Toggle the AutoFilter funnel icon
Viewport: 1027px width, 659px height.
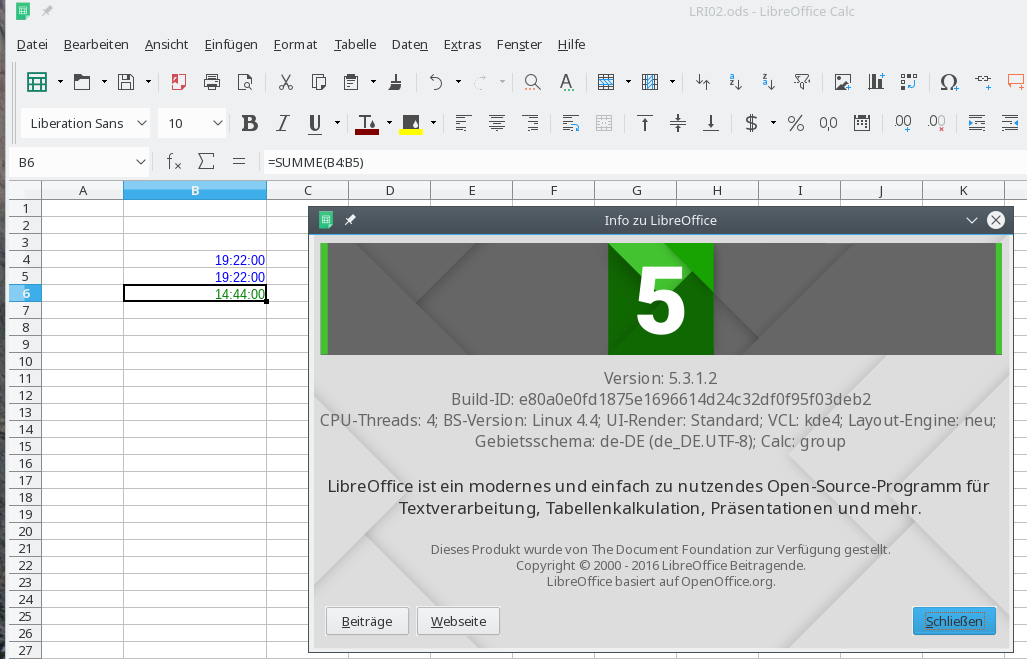(x=802, y=82)
